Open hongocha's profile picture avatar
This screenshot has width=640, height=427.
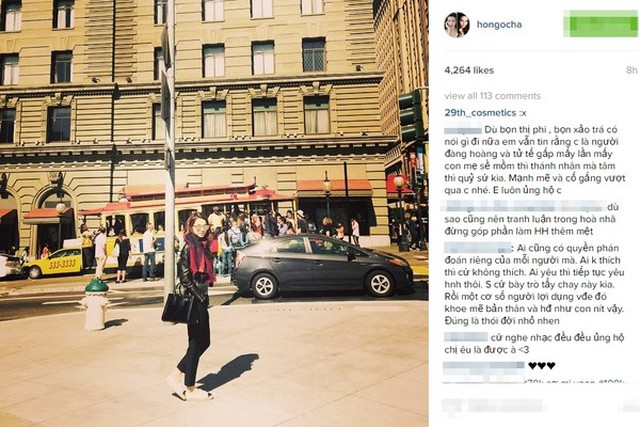pos(456,24)
